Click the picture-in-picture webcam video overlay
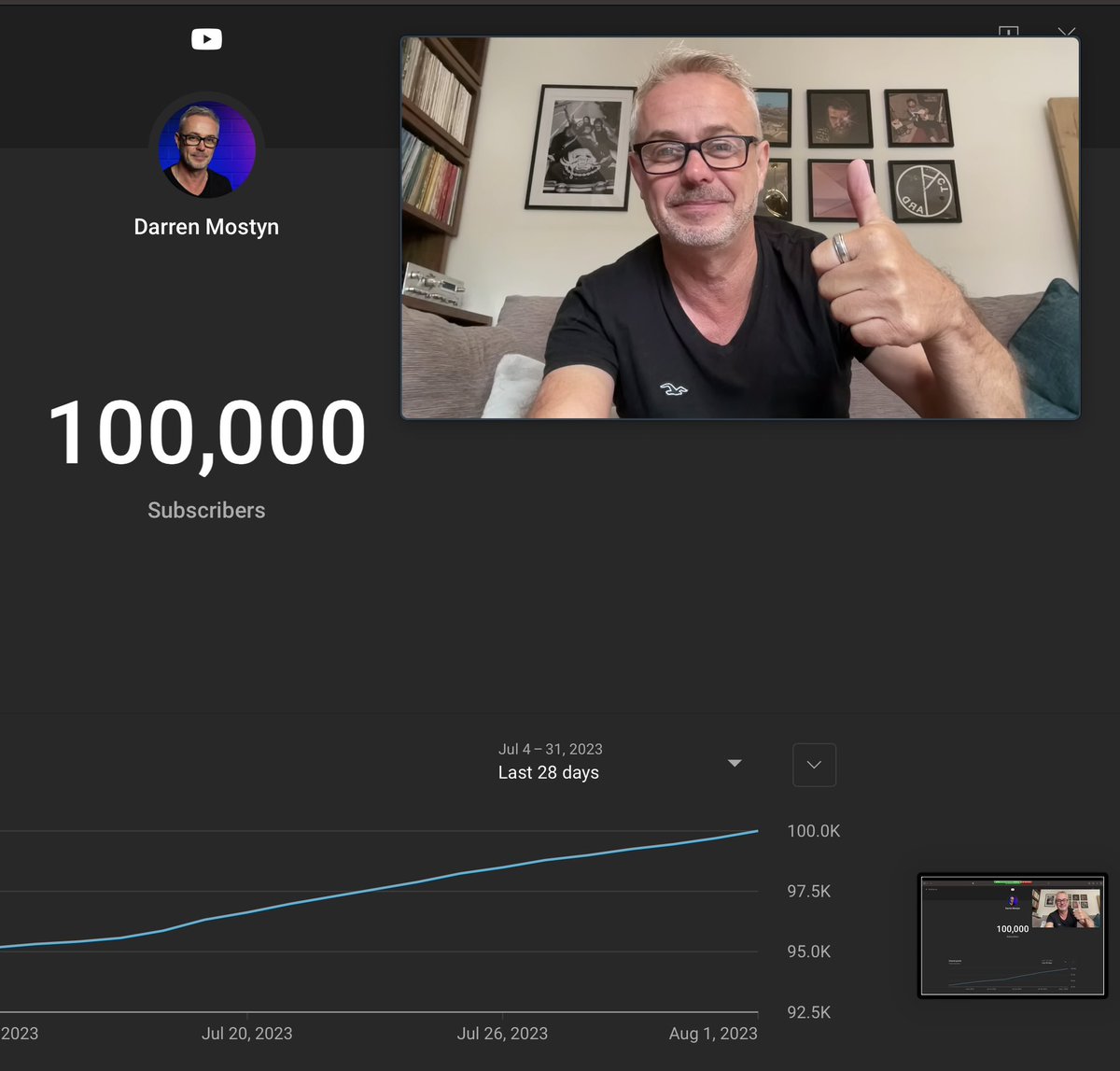Image resolution: width=1120 pixels, height=1071 pixels. pos(740,228)
